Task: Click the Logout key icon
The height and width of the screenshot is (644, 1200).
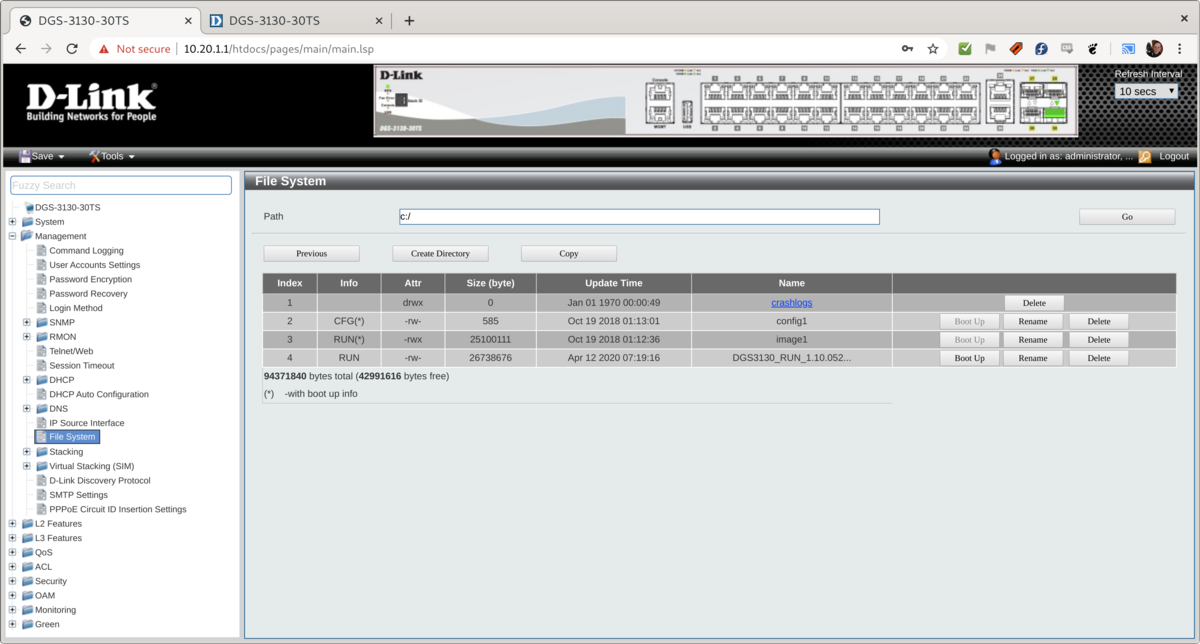Action: pyautogui.click(x=1145, y=157)
